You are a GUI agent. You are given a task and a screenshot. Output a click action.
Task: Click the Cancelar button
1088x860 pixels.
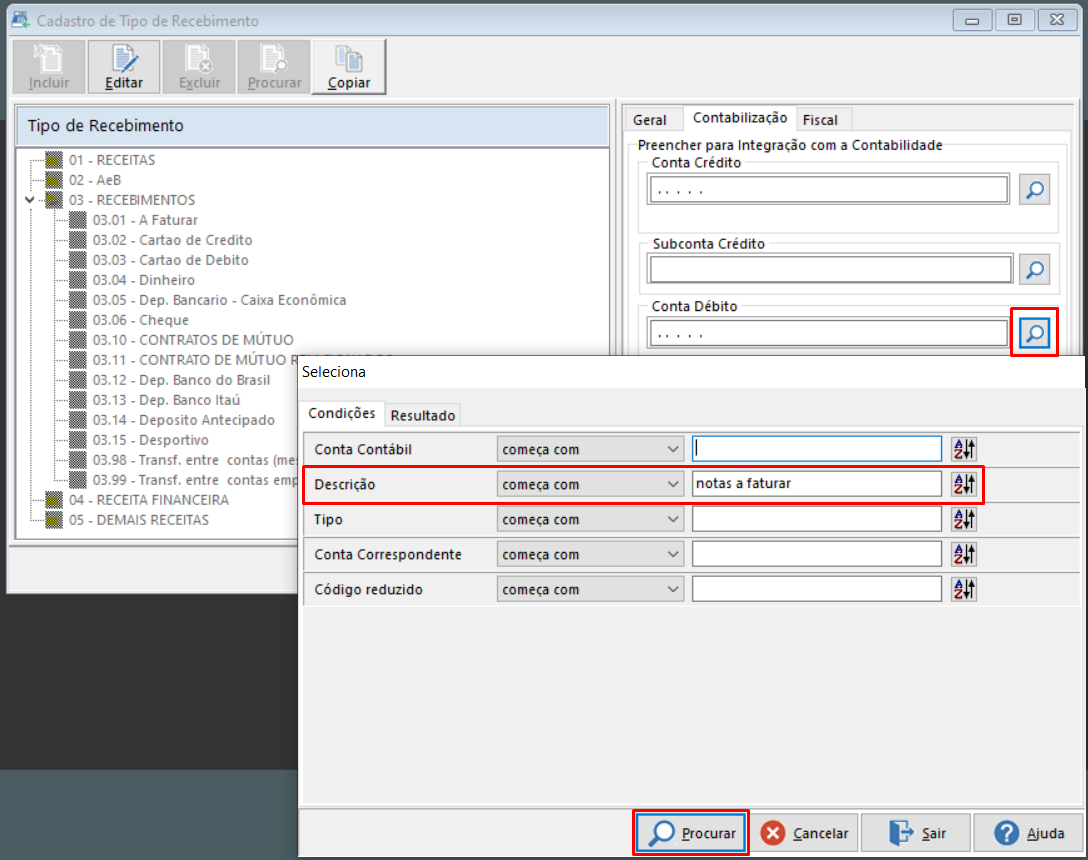click(805, 832)
